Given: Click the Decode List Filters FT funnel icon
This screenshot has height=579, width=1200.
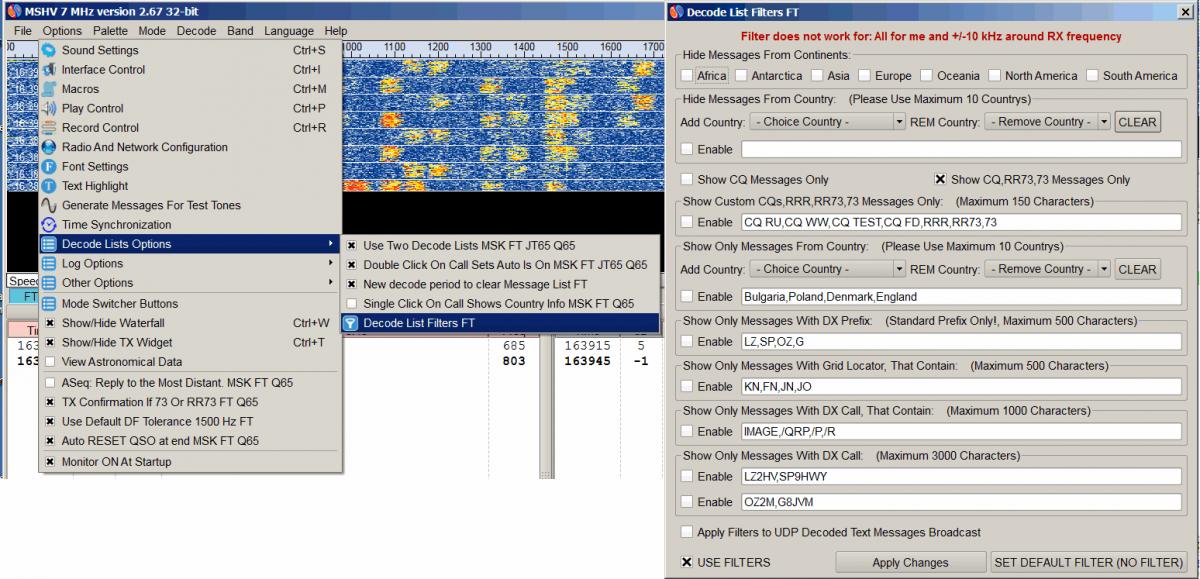Looking at the screenshot, I should click(351, 323).
